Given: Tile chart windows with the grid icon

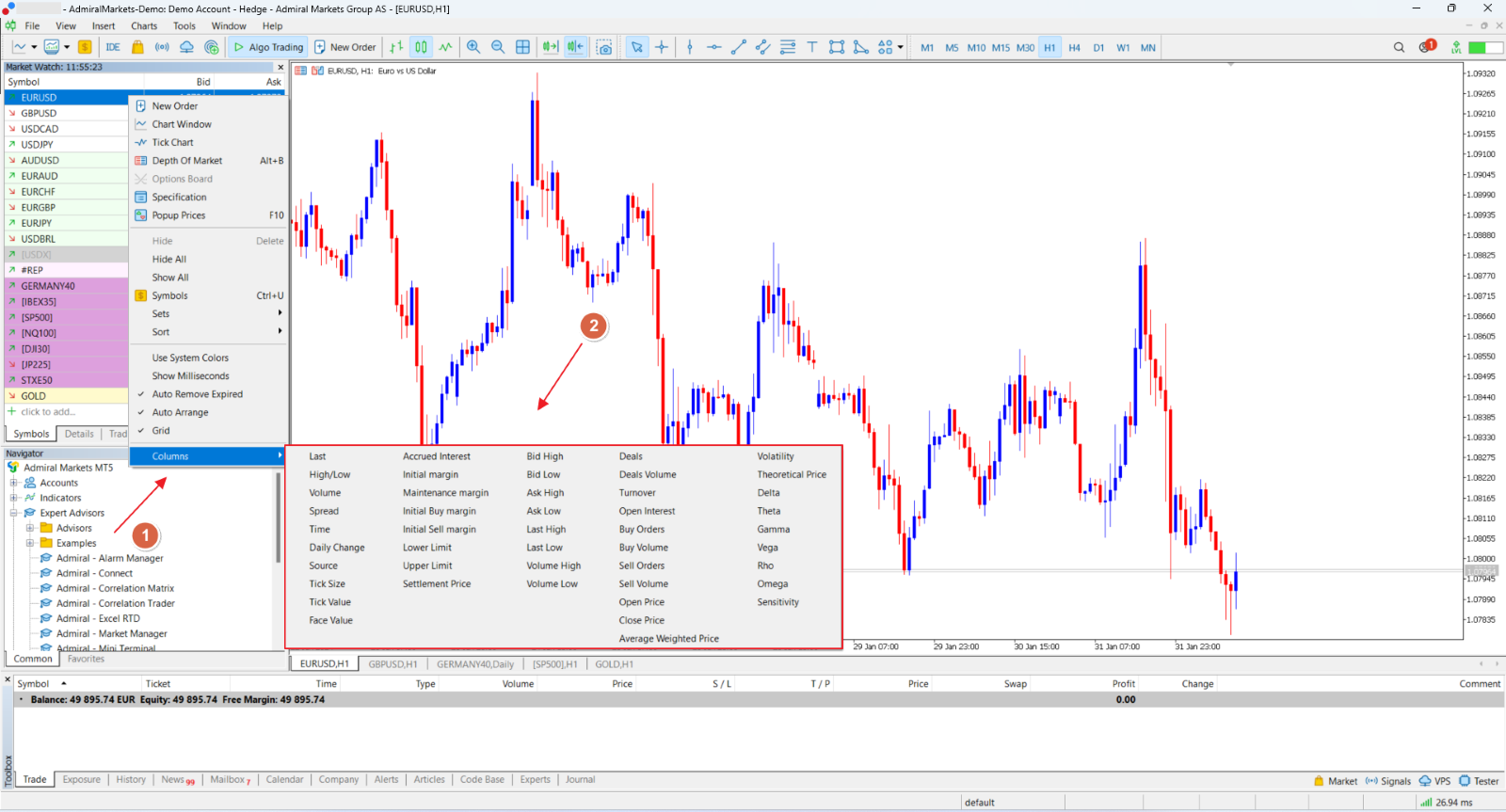Looking at the screenshot, I should (x=522, y=47).
